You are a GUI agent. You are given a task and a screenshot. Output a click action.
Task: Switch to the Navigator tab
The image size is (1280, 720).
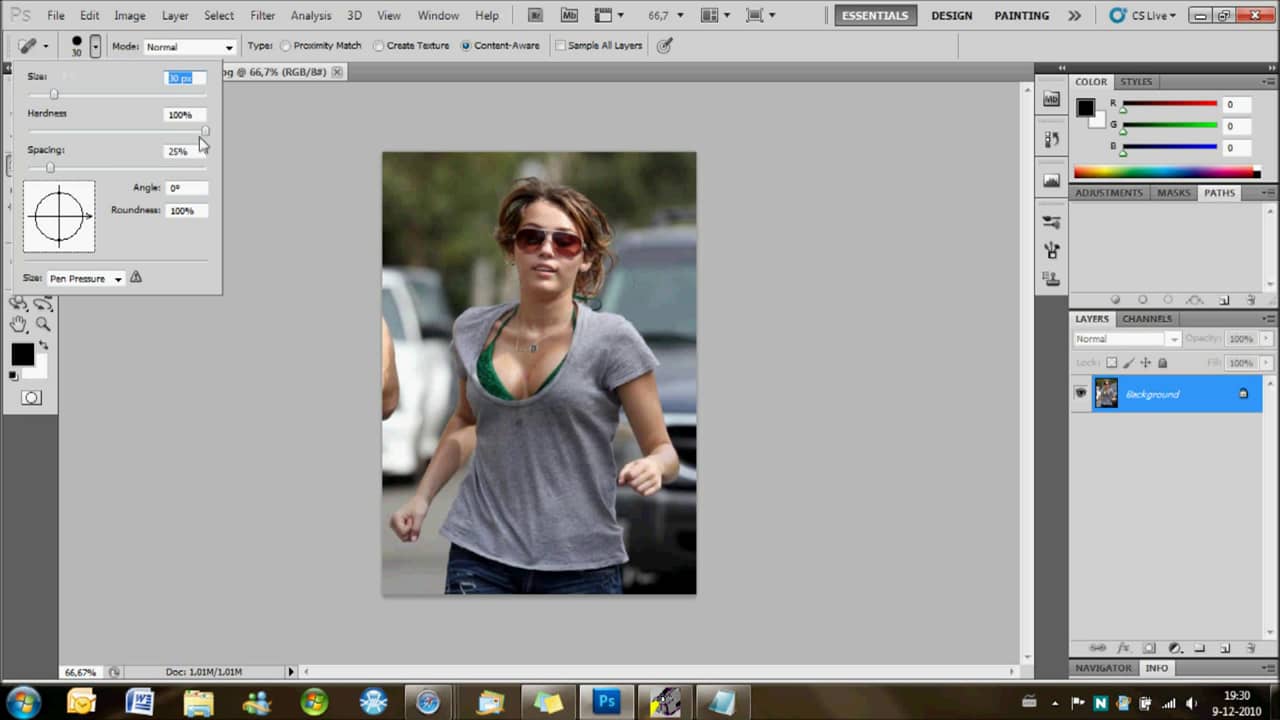(1104, 668)
